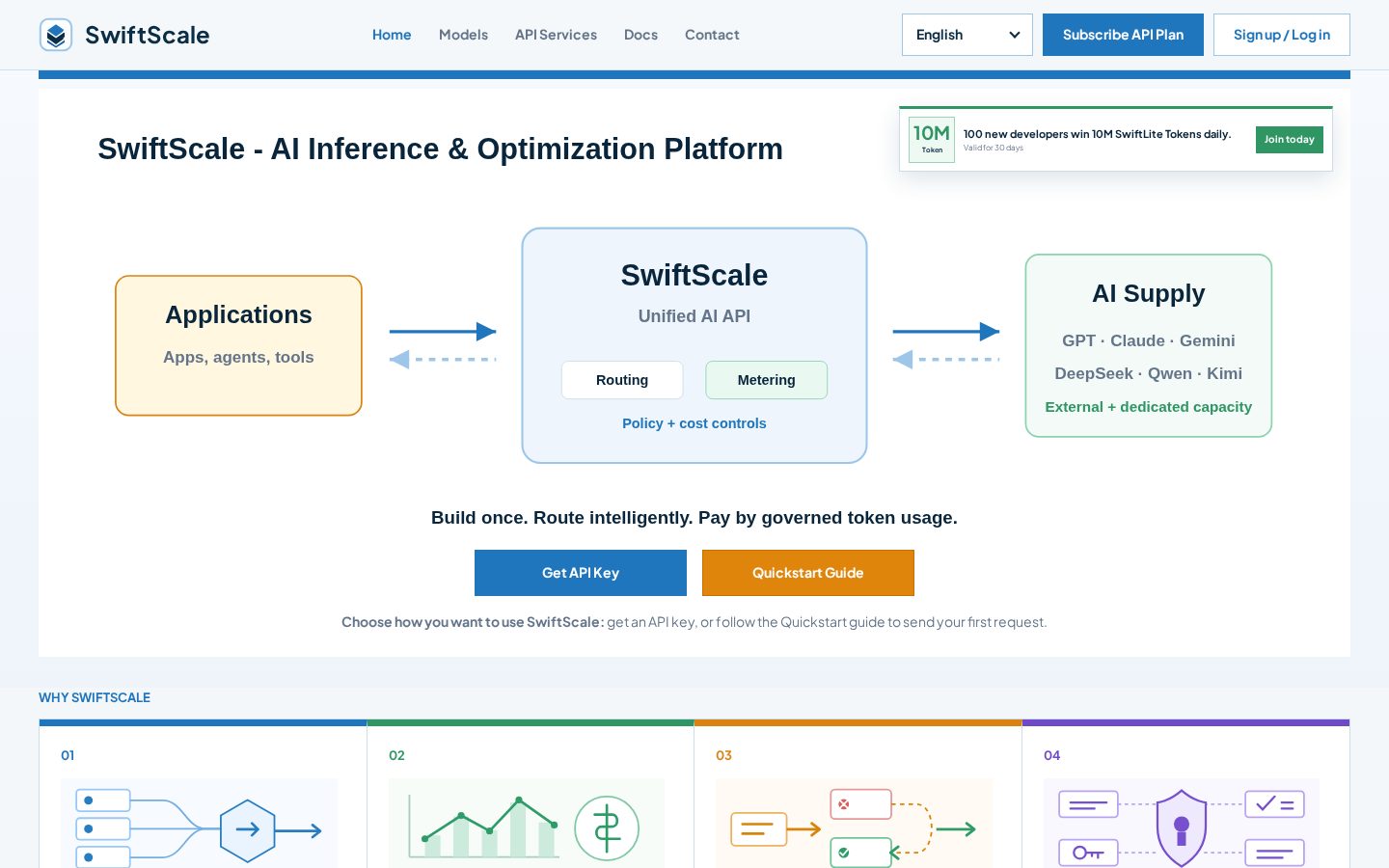The image size is (1389, 868).
Task: Click the Unified AI API subtitle
Action: click(694, 316)
